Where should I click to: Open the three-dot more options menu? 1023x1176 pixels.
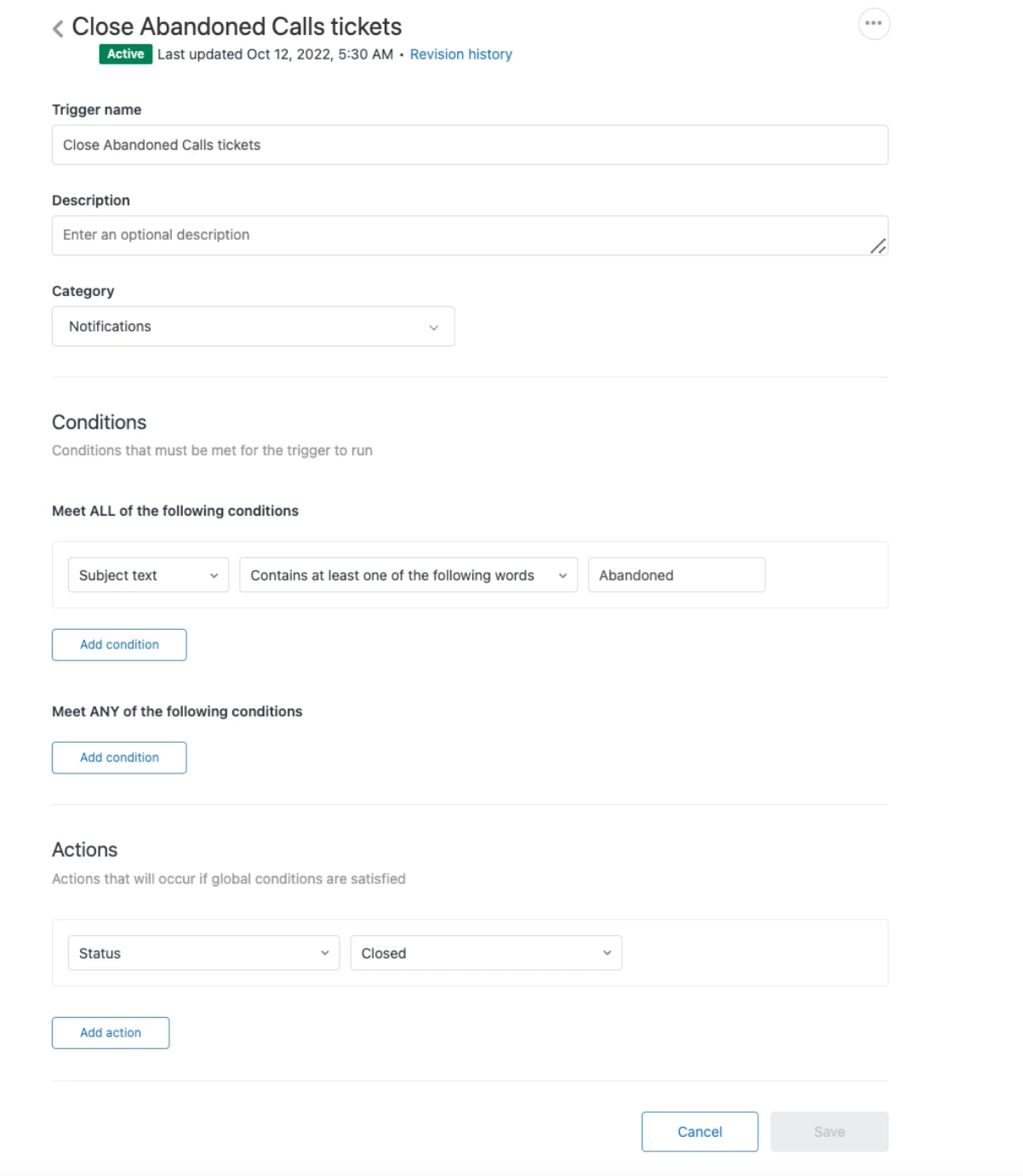pos(874,24)
